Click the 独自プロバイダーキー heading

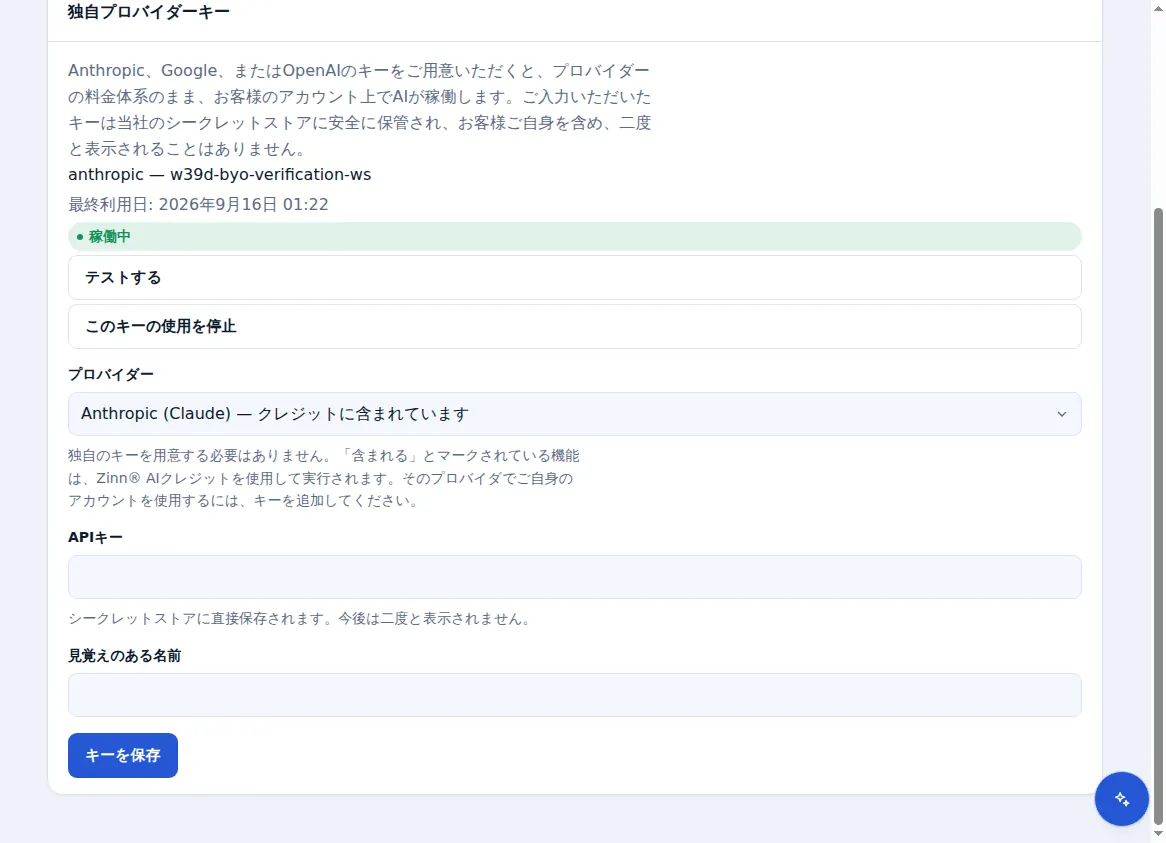(x=149, y=12)
